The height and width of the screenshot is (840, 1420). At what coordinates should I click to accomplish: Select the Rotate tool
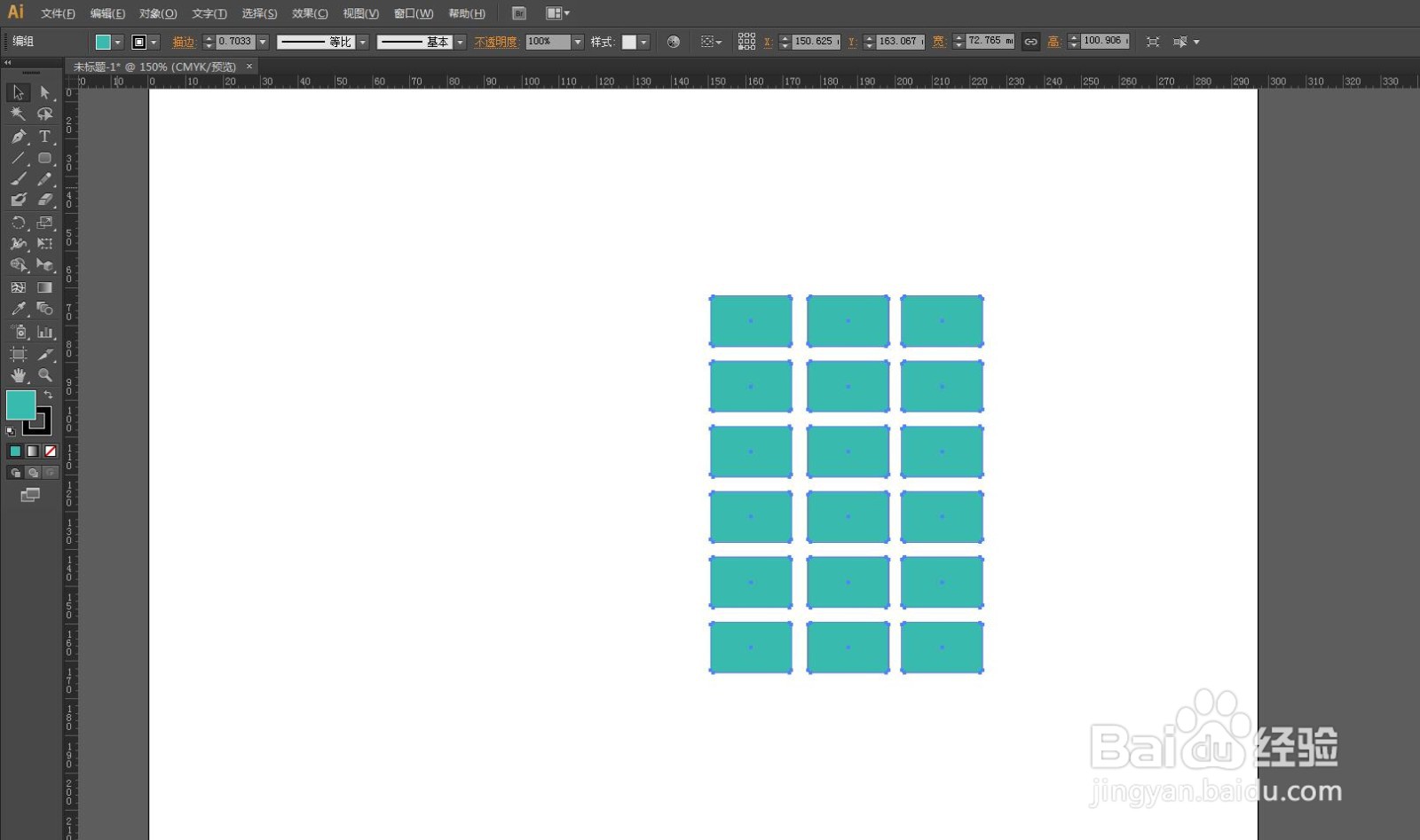click(18, 223)
